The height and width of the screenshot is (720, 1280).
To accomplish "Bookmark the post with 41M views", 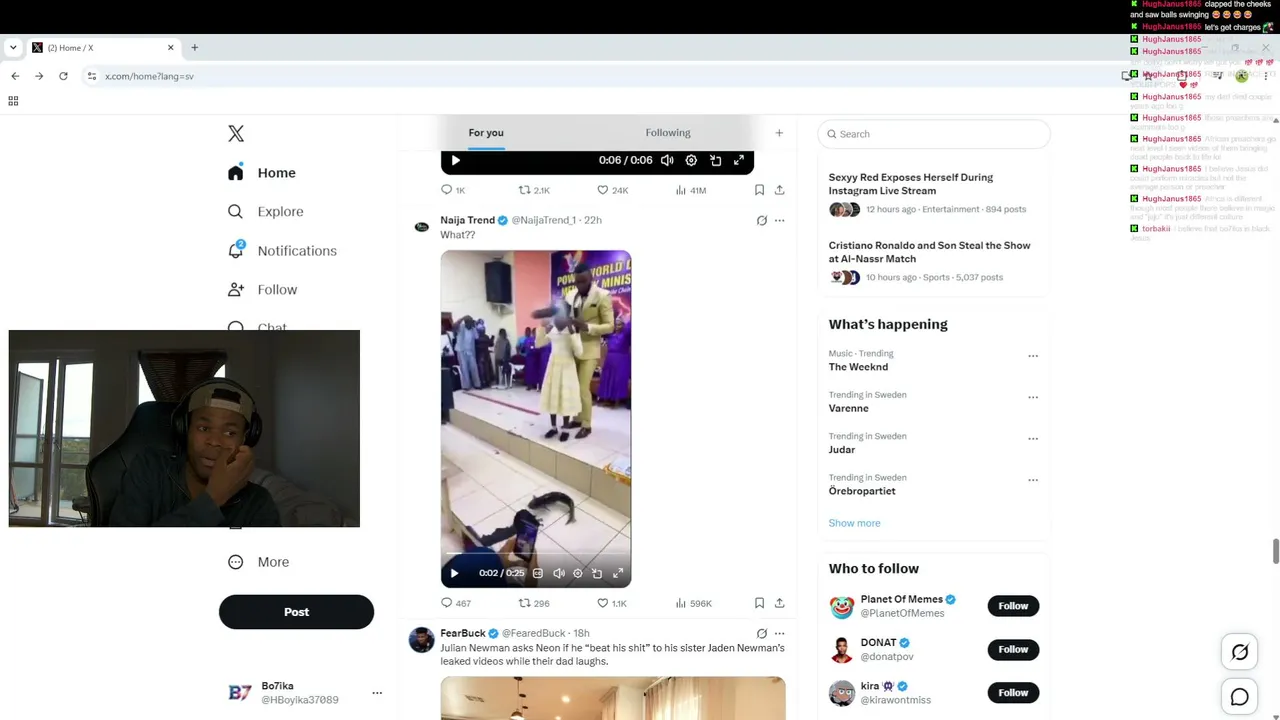I will click(759, 190).
